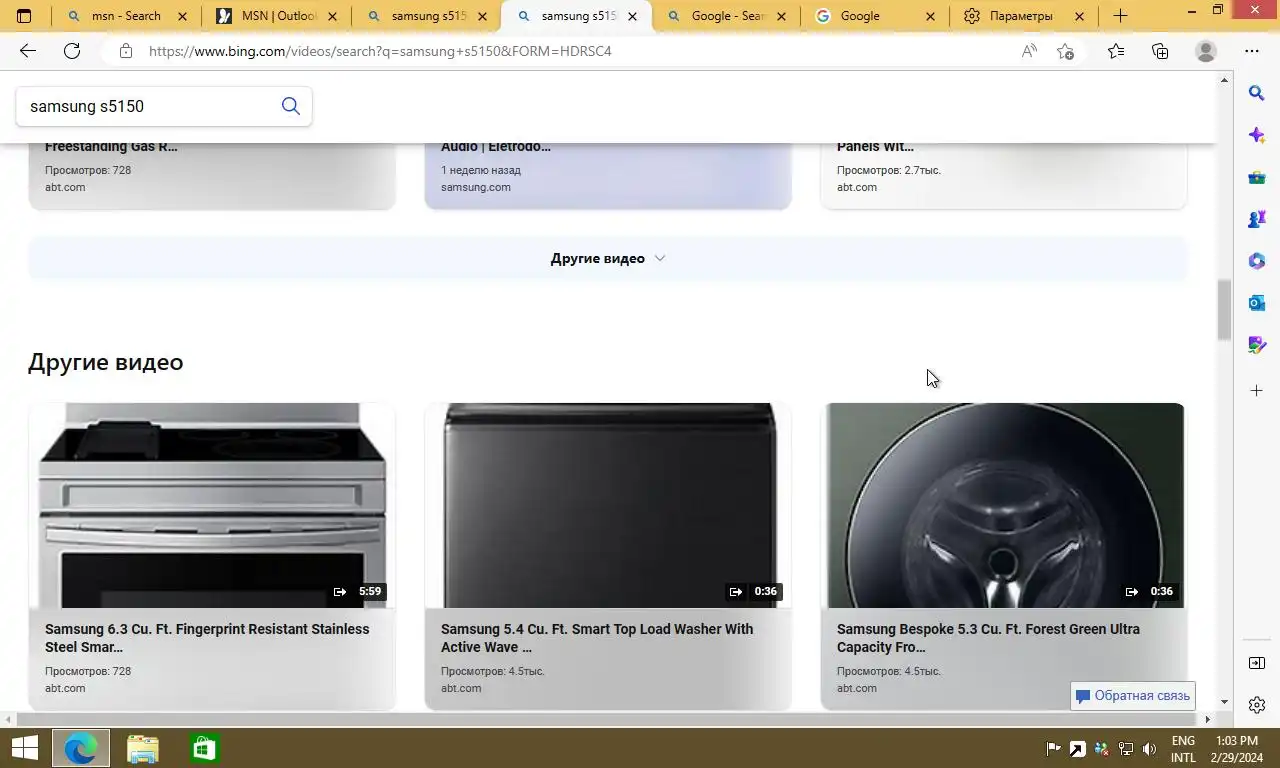Play the black top load washer thumbnail
The height and width of the screenshot is (768, 1280).
(608, 505)
